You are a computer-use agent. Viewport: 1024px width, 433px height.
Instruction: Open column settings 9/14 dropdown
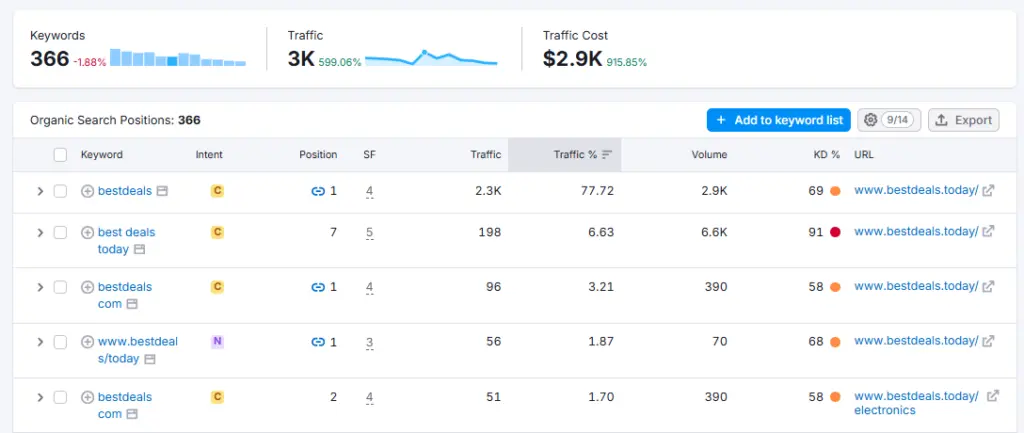(888, 120)
